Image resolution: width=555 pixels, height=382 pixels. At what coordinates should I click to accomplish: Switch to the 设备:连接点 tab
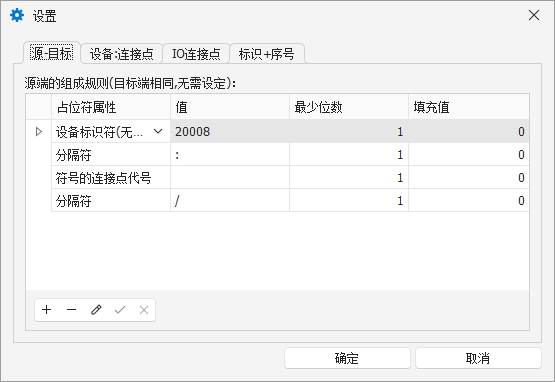[121, 54]
